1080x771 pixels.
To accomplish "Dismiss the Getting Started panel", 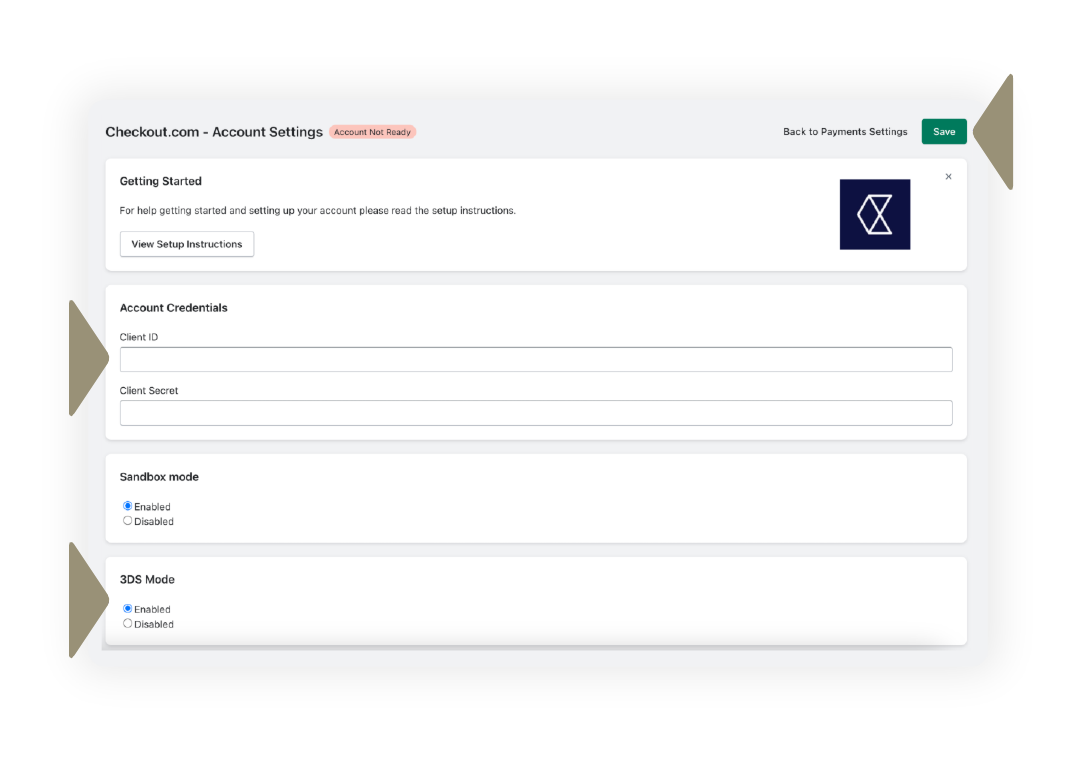I will click(948, 176).
